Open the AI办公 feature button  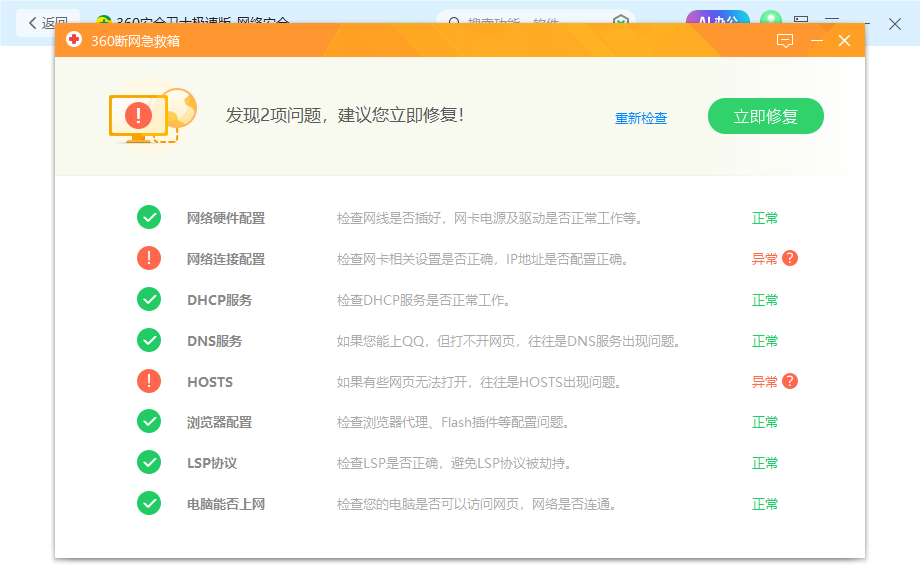coord(717,18)
